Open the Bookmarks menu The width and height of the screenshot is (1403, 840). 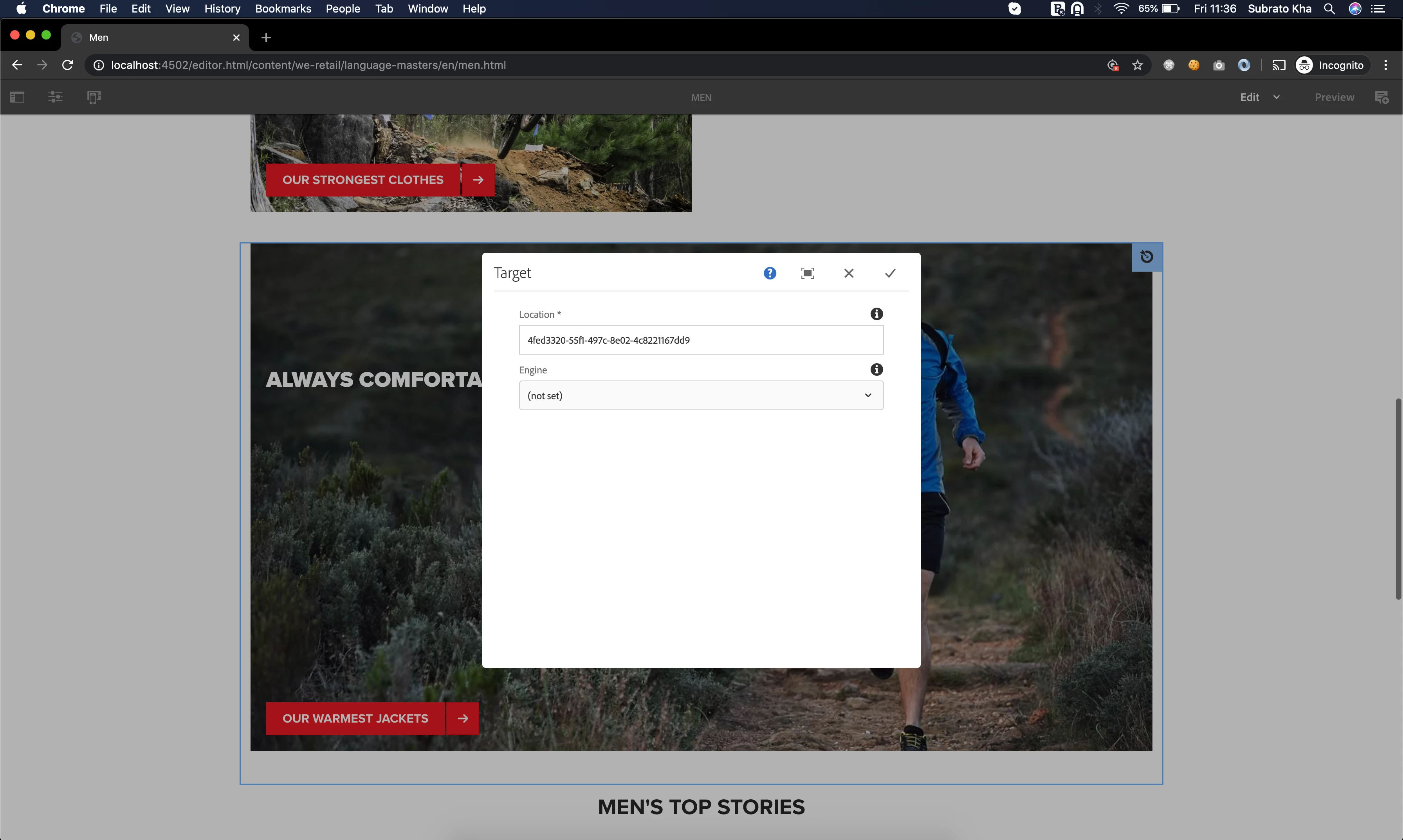coord(283,9)
